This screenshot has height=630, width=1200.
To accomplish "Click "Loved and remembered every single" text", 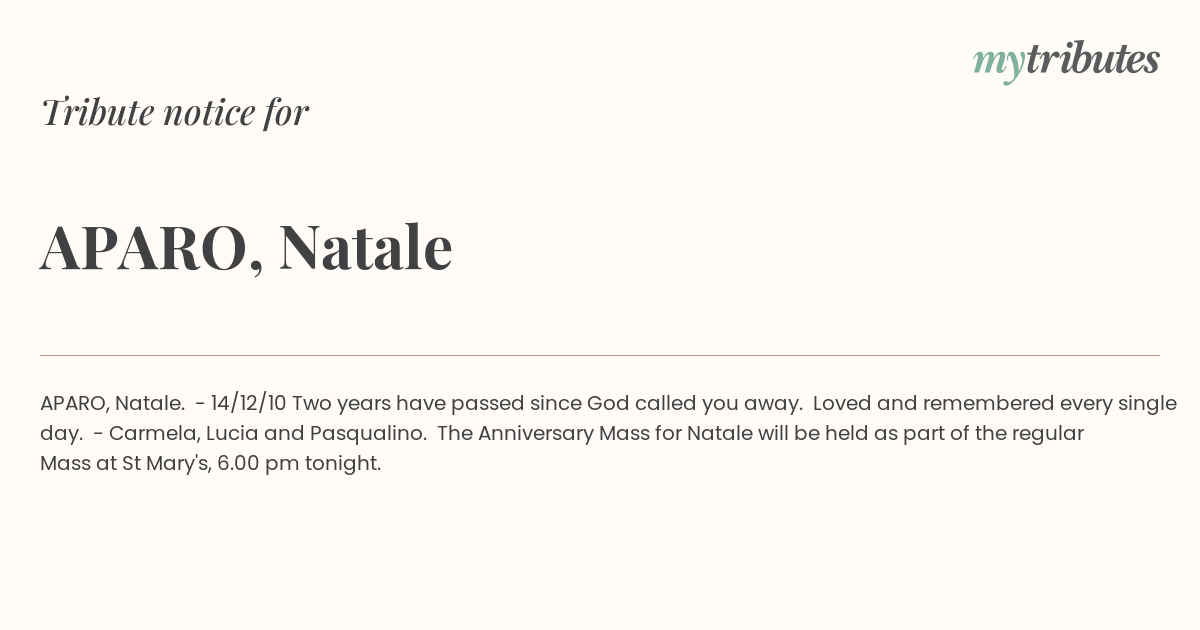I will tap(995, 404).
